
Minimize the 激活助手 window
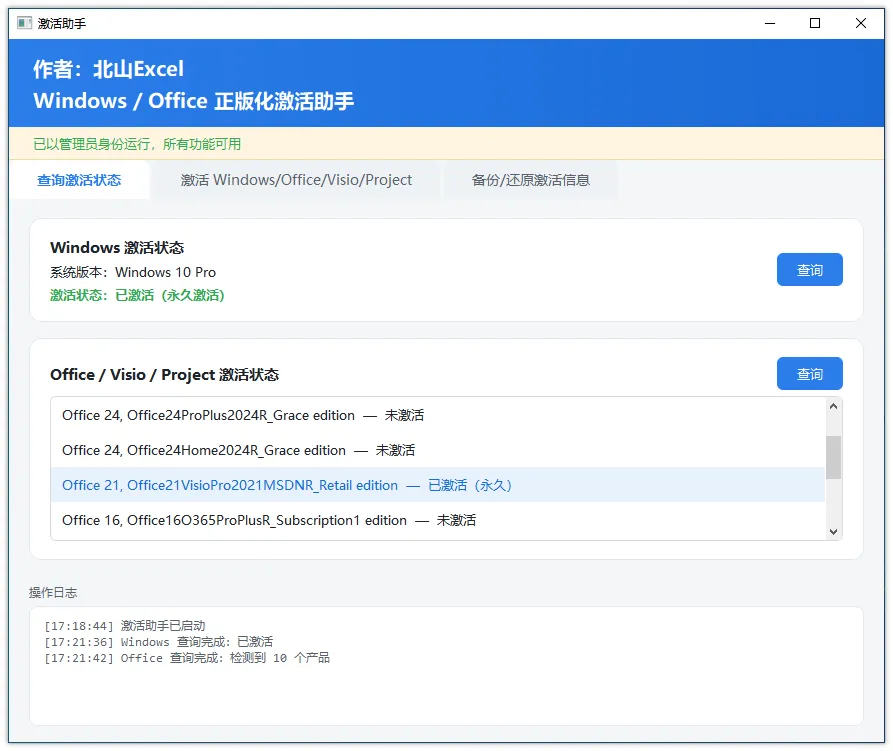coord(770,23)
